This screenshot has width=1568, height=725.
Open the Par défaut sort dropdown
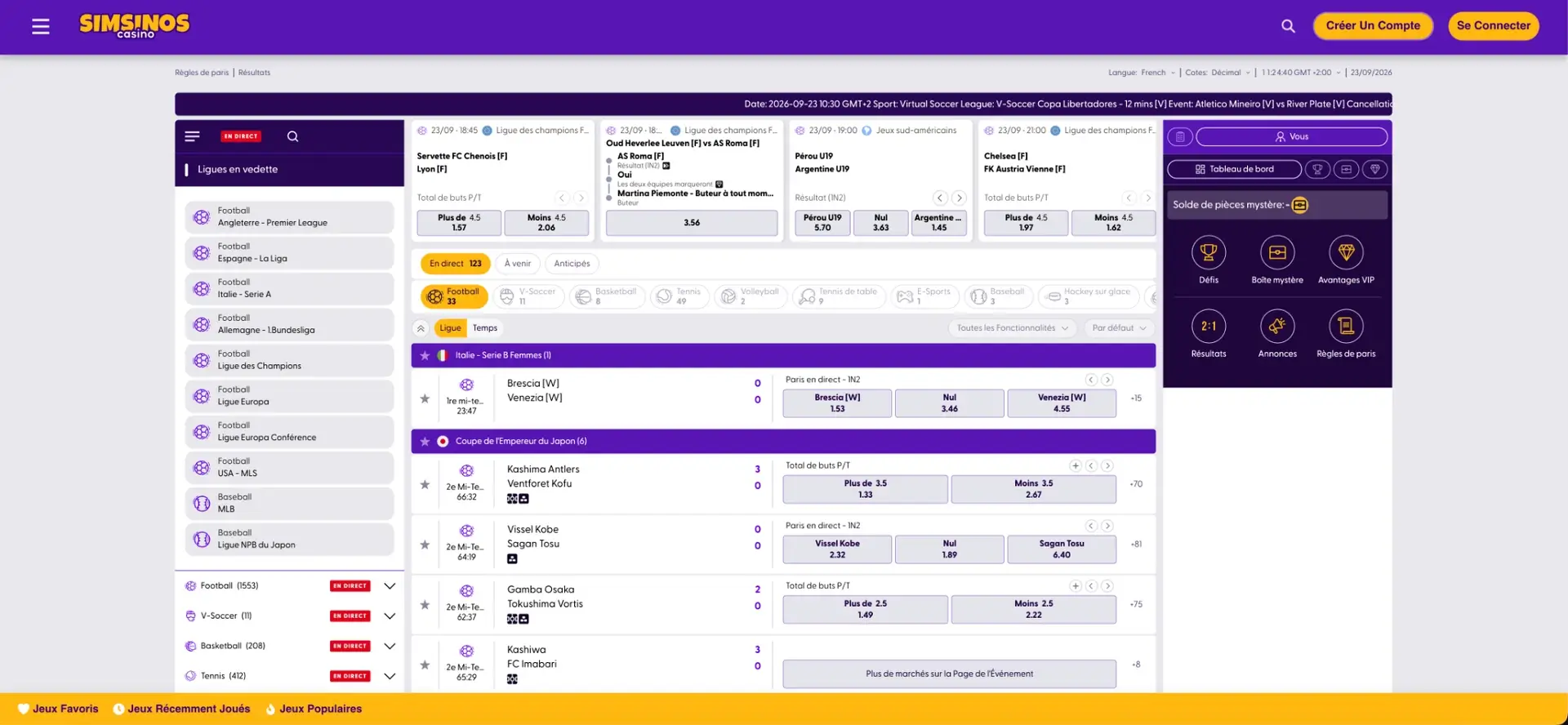pos(1119,328)
